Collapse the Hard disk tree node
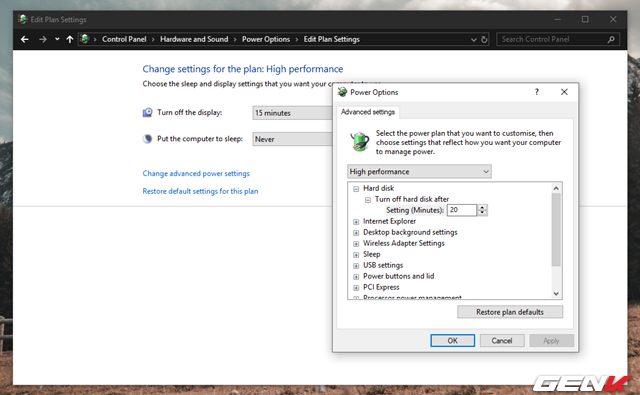The height and width of the screenshot is (395, 640). pos(356,189)
